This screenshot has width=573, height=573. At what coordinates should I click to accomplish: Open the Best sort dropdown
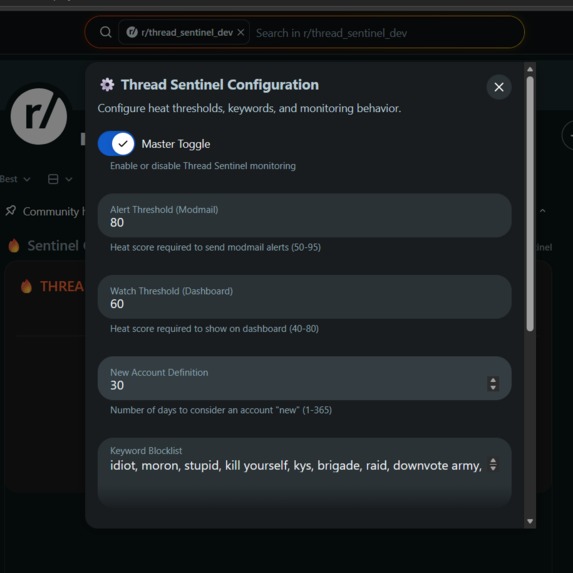pyautogui.click(x=15, y=179)
